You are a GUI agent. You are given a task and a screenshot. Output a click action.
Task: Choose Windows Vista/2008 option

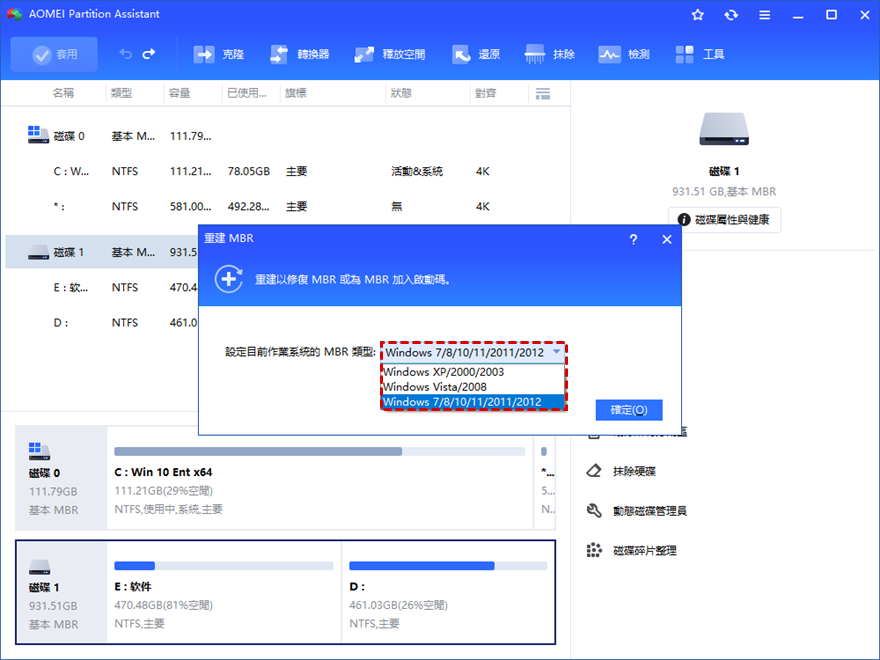(473, 387)
